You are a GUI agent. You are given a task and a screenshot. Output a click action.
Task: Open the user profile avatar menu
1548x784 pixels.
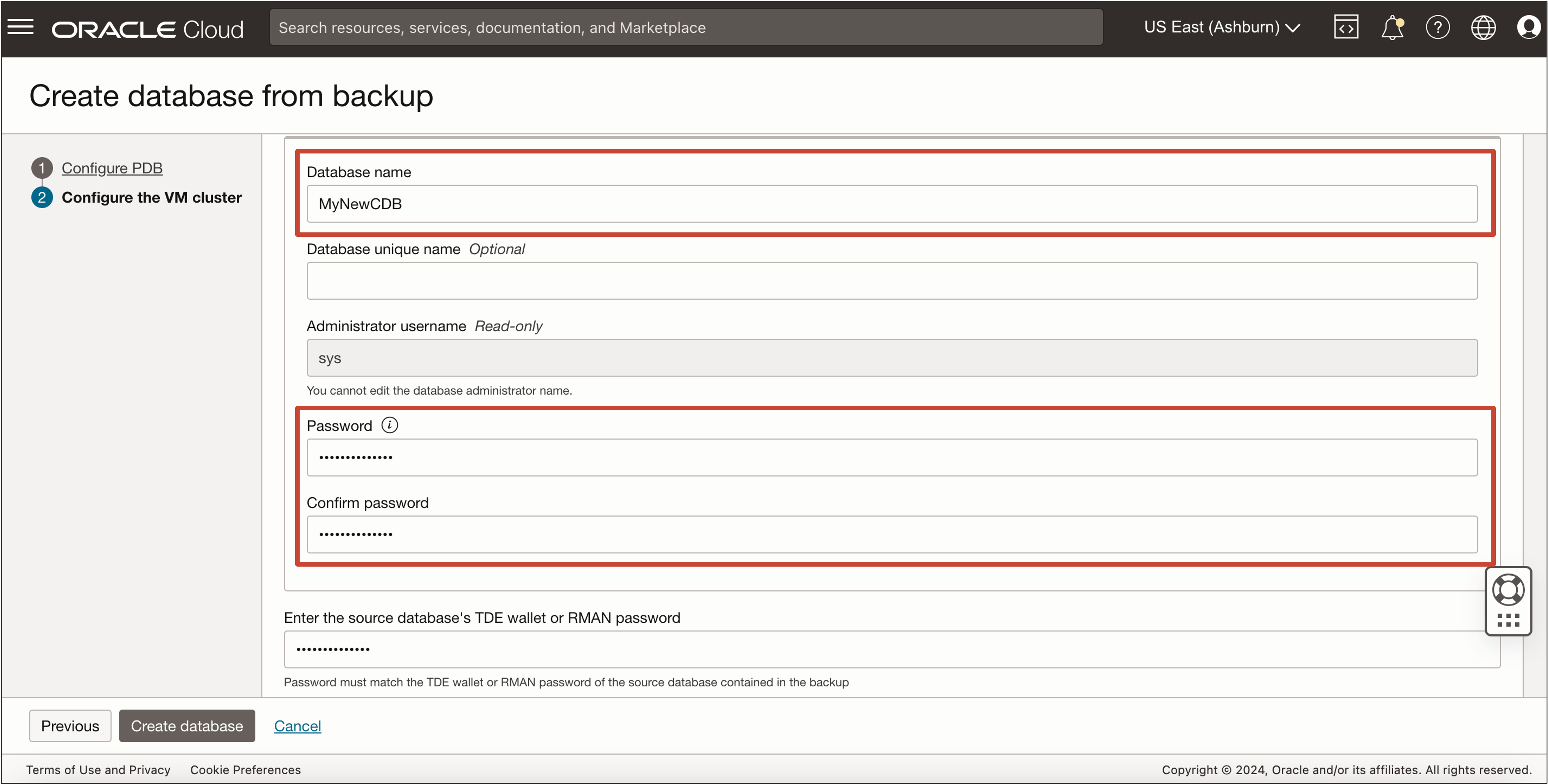(x=1528, y=28)
